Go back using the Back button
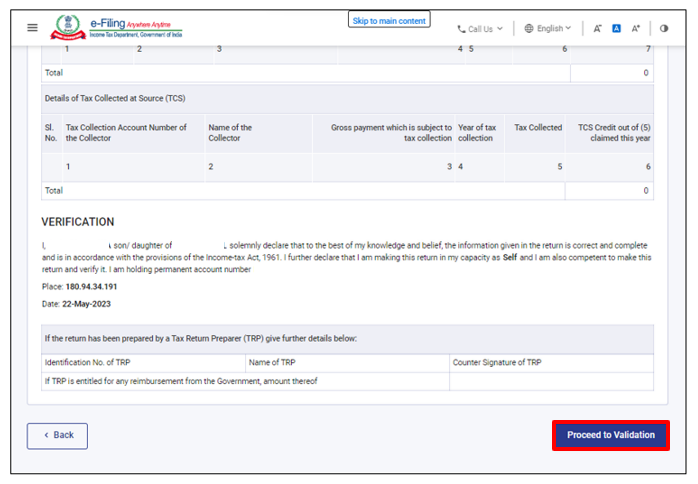This screenshot has width=698, height=484. click(x=57, y=435)
